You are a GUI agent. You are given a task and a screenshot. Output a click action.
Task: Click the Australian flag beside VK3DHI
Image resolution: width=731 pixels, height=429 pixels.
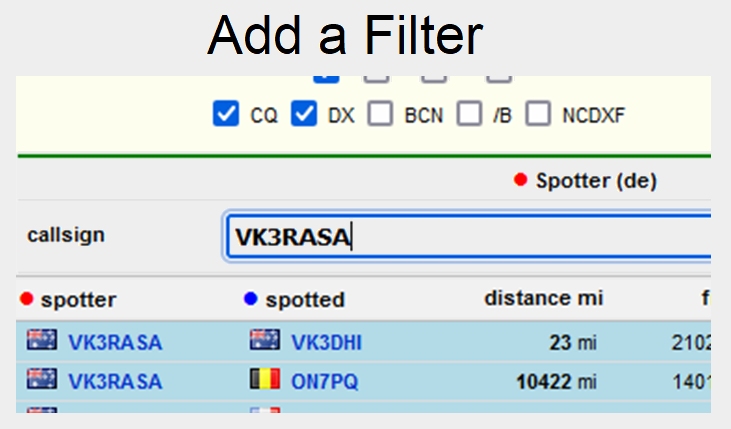tap(264, 342)
